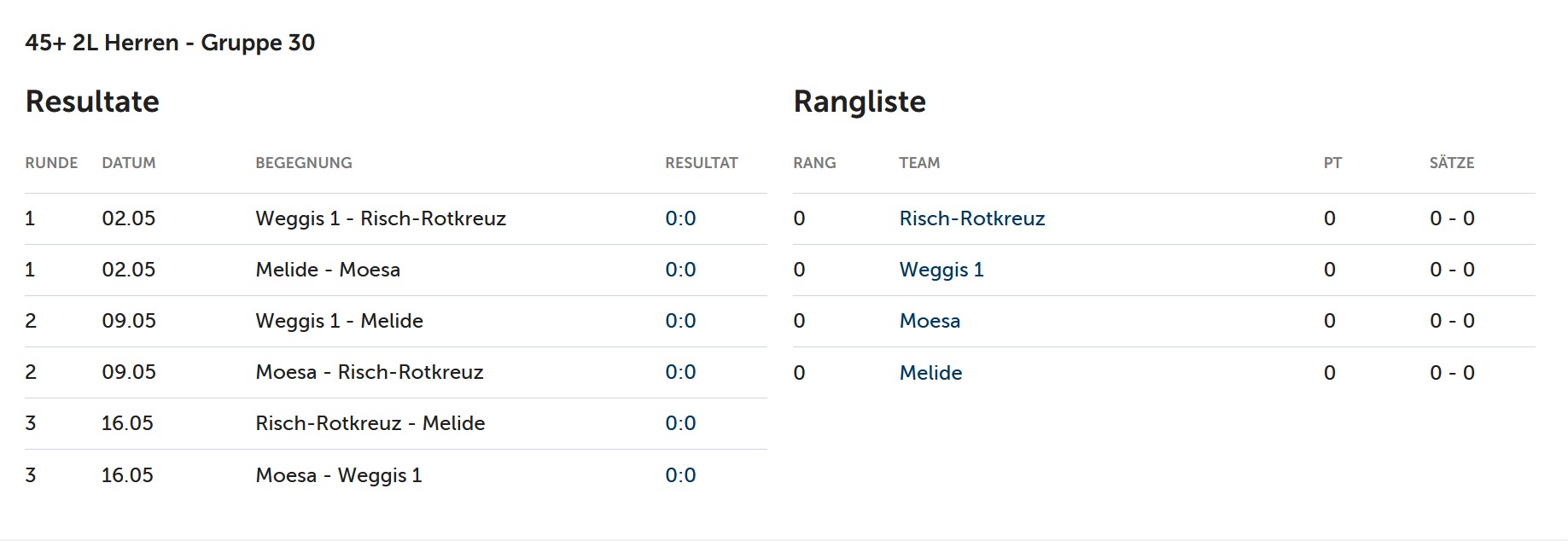The height and width of the screenshot is (541, 1568).
Task: Open the Risch-Rotkreuz - Melide 0:0 result
Action: point(680,423)
